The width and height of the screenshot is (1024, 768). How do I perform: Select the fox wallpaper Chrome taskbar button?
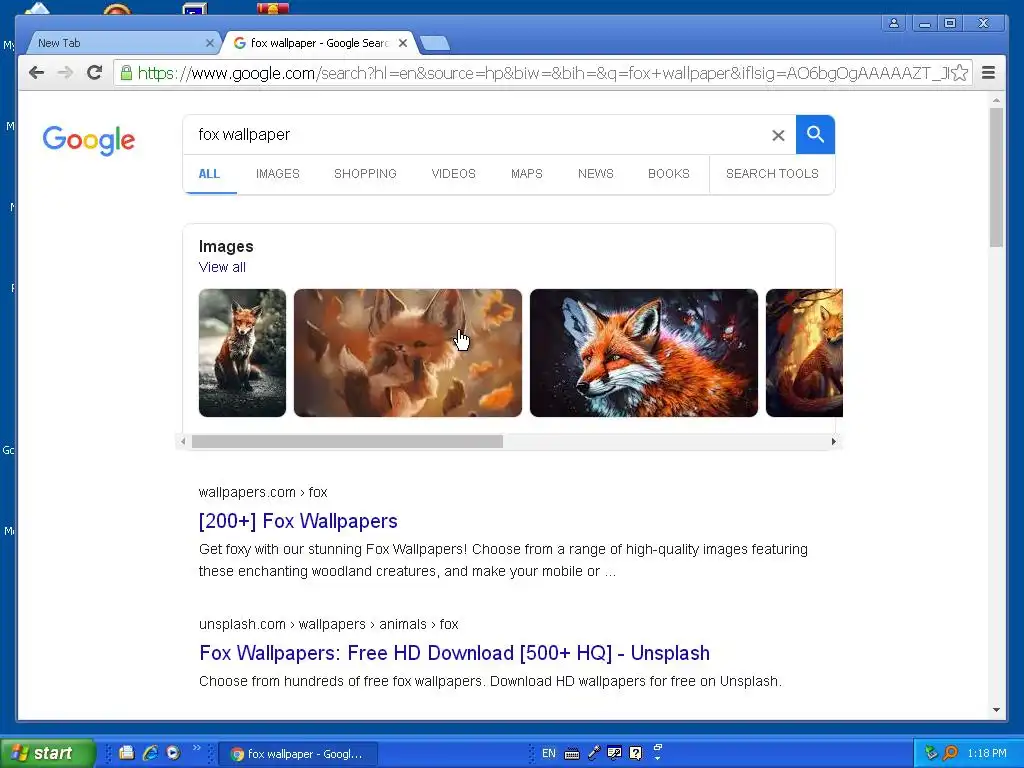point(298,754)
